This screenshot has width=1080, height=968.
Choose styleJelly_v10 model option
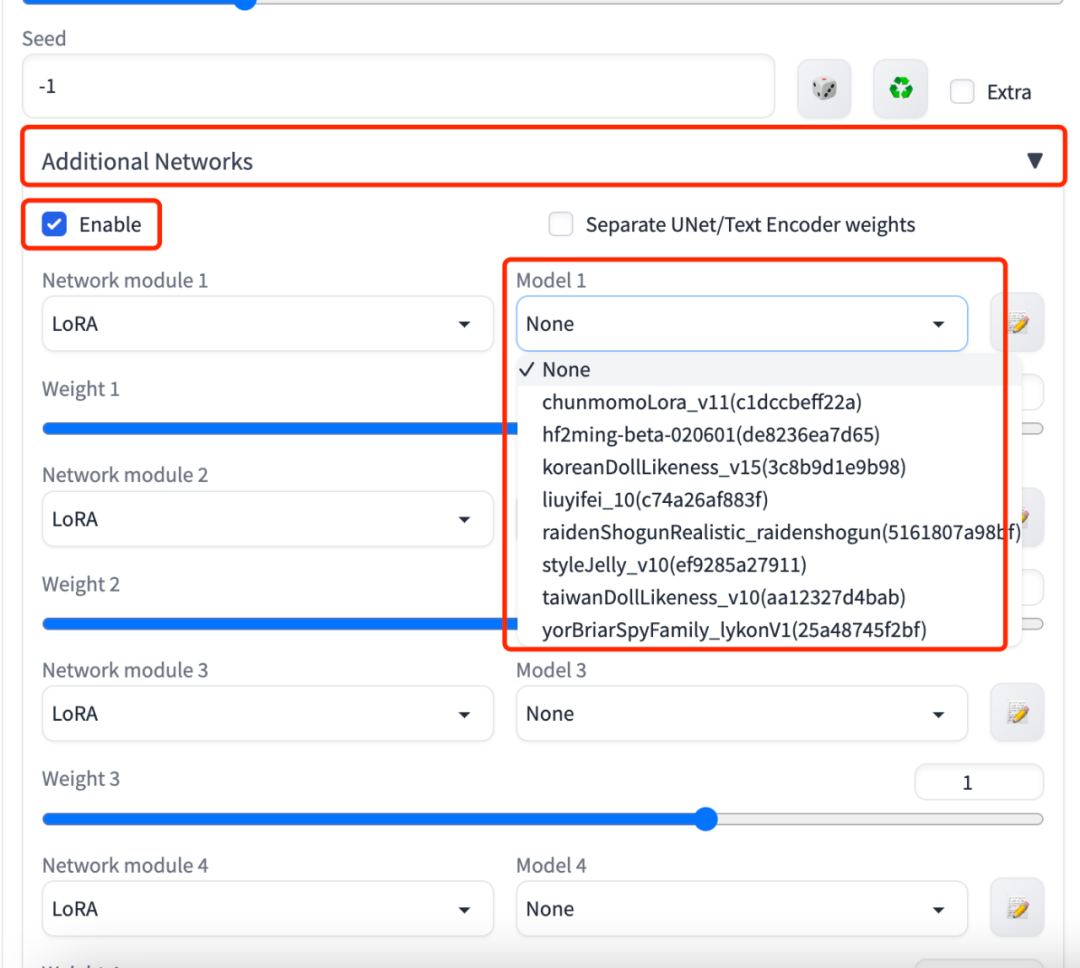pyautogui.click(x=768, y=565)
